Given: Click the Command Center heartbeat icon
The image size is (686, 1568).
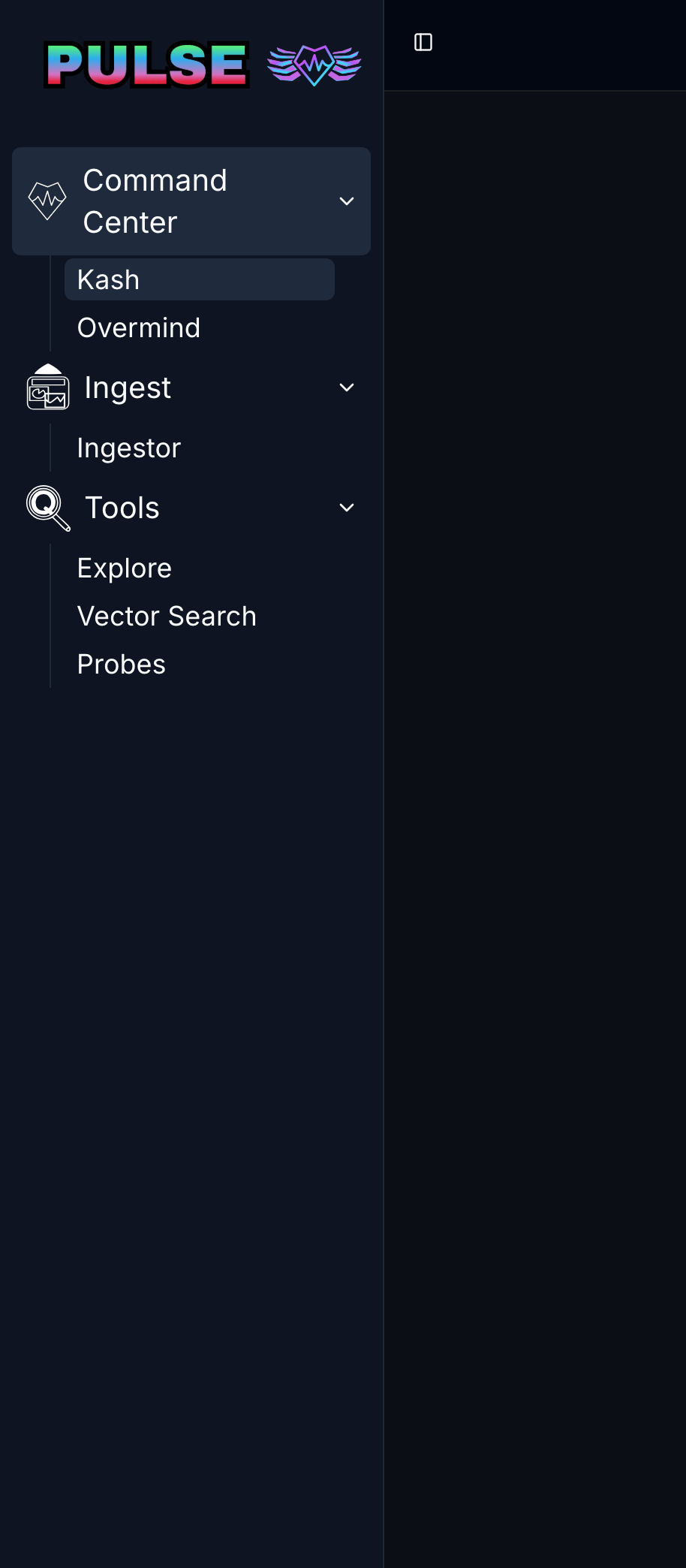Looking at the screenshot, I should 47,201.
